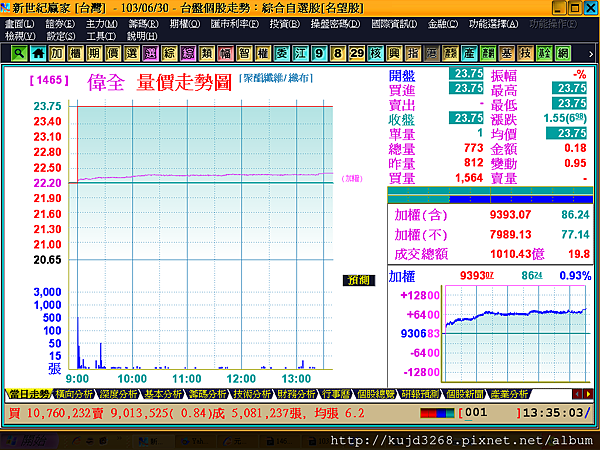This screenshot has height=450, width=600.
Task: Click the cyan 9 toolbar icon
Action: tap(319, 53)
